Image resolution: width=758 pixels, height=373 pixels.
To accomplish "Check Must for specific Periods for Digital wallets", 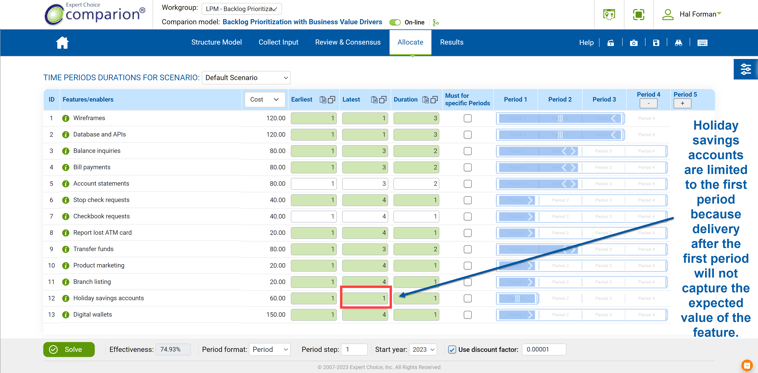I will click(467, 315).
